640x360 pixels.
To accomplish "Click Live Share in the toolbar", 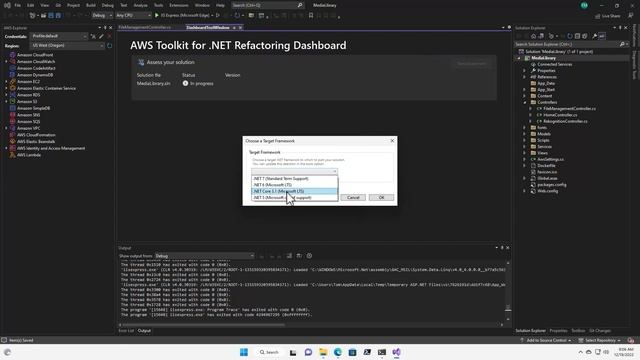I will coord(608,16).
